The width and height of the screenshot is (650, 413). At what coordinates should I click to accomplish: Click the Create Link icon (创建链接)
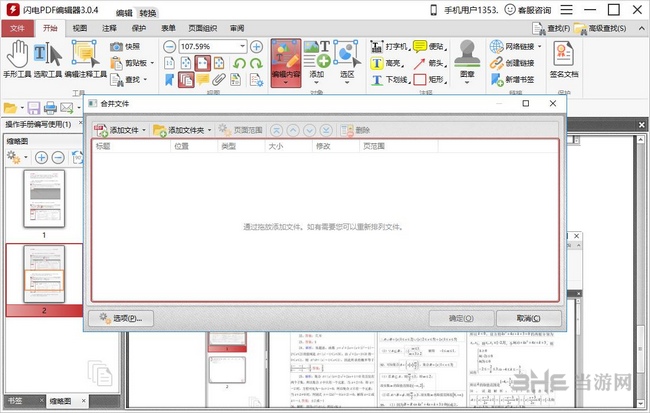[x=512, y=63]
